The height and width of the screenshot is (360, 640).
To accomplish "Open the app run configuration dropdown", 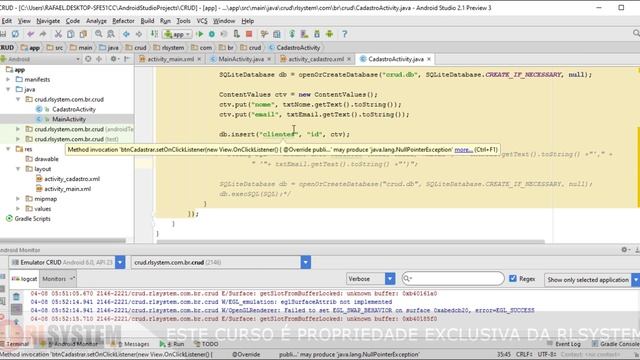I will [178, 34].
